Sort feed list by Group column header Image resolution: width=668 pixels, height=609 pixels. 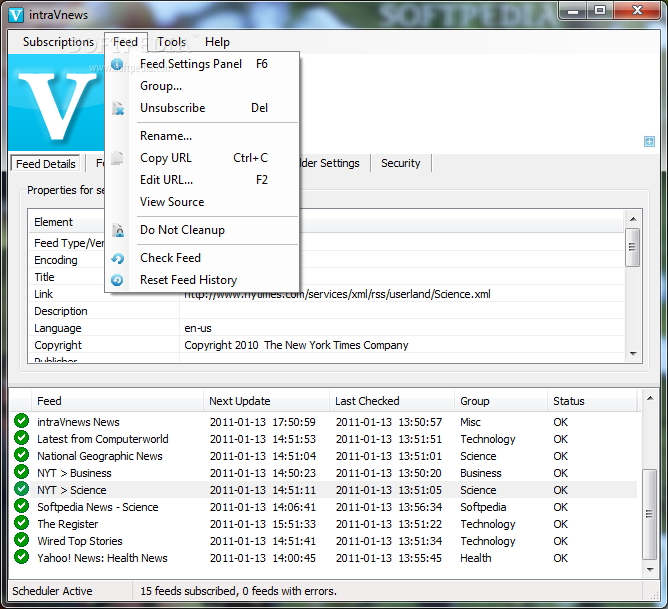(501, 401)
